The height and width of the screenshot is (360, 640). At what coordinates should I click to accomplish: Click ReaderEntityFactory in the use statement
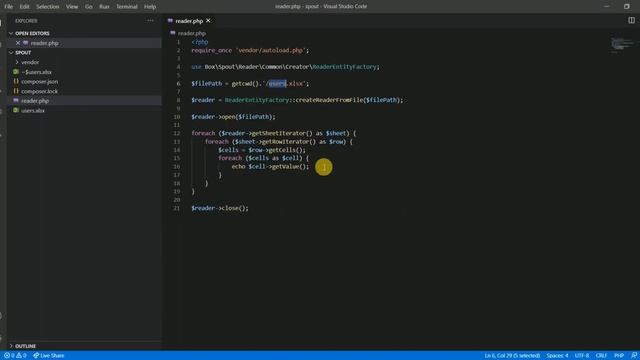(x=344, y=67)
